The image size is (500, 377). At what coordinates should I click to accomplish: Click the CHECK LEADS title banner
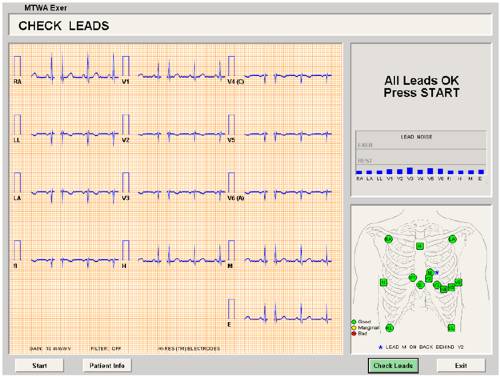(x=250, y=25)
